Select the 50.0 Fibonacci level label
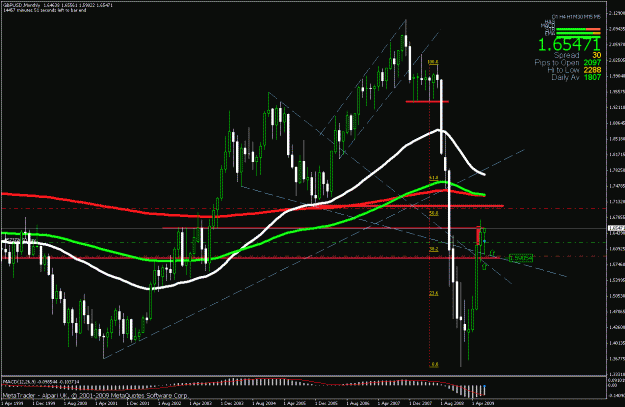 (434, 213)
